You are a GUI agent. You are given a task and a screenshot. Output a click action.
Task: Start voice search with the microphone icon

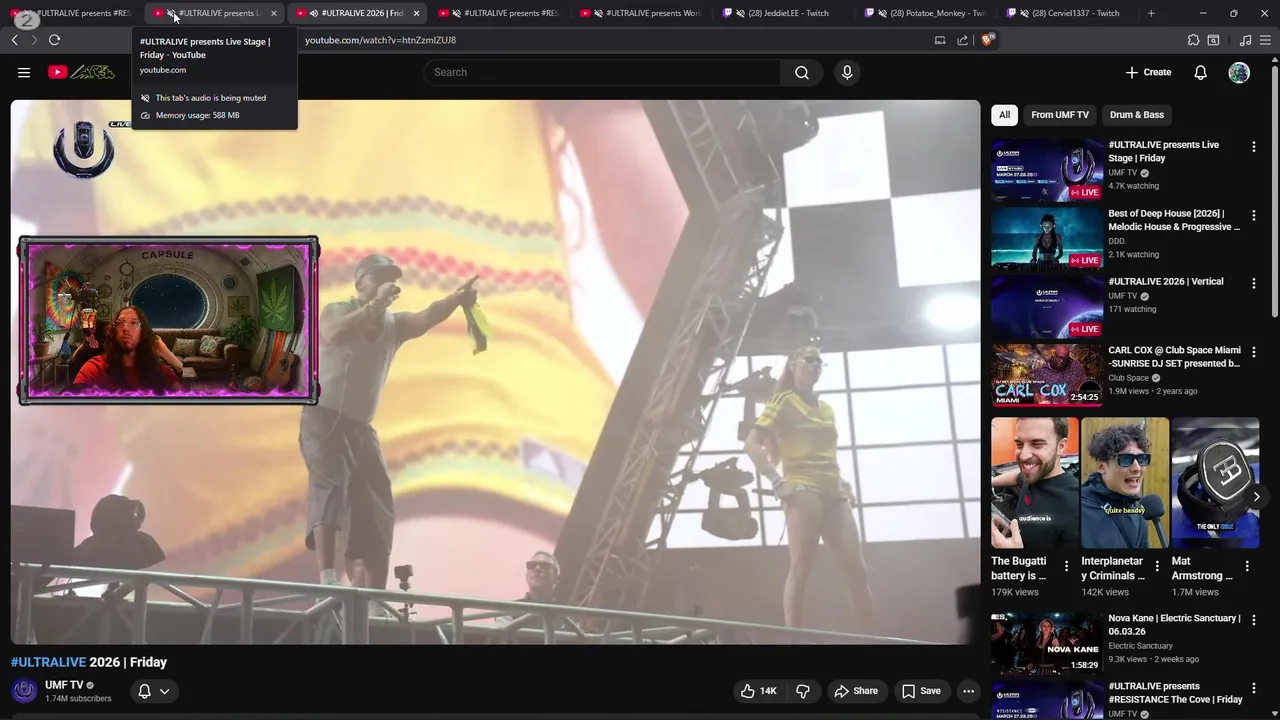(x=847, y=72)
